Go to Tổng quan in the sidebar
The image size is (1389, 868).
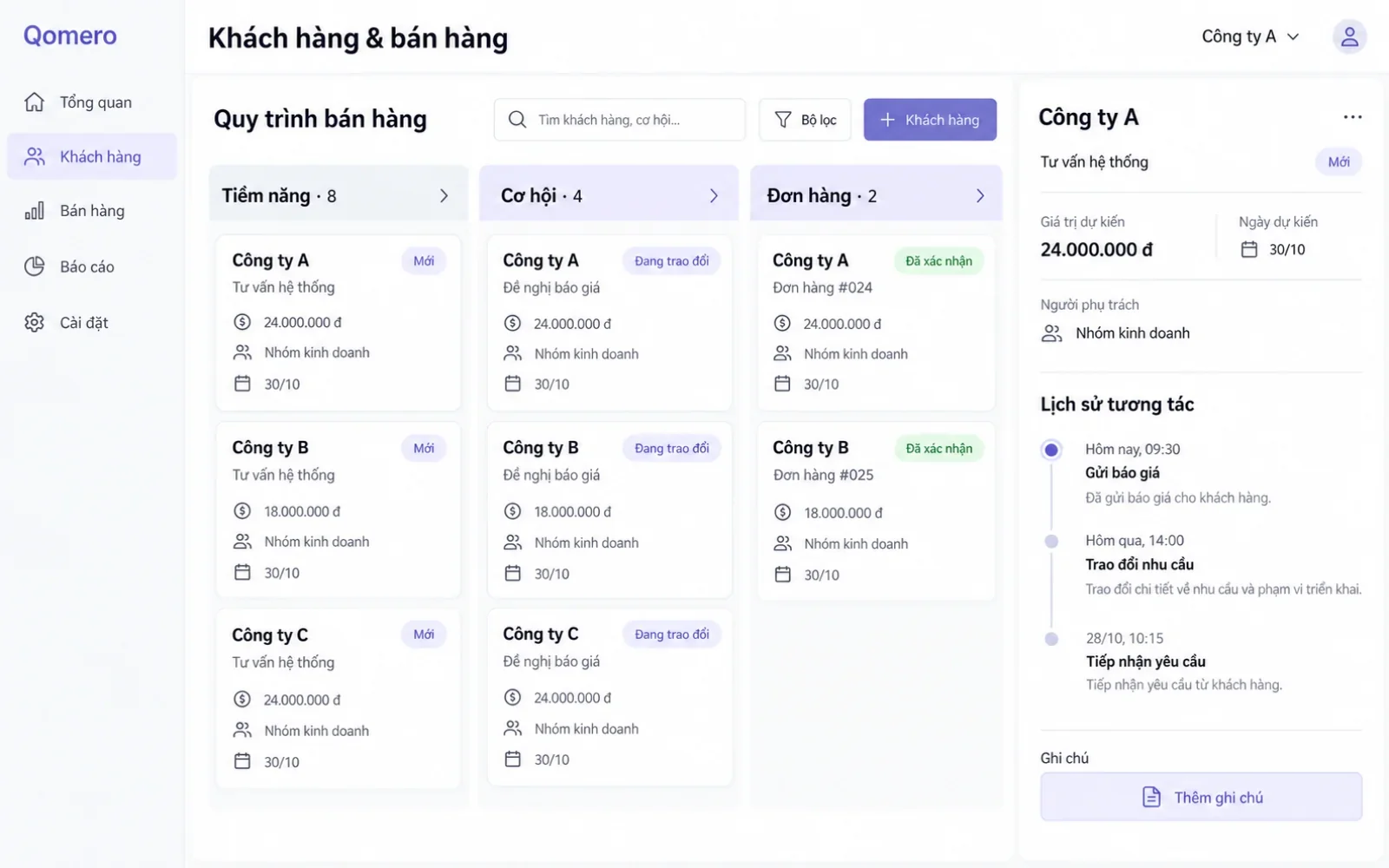click(x=92, y=102)
